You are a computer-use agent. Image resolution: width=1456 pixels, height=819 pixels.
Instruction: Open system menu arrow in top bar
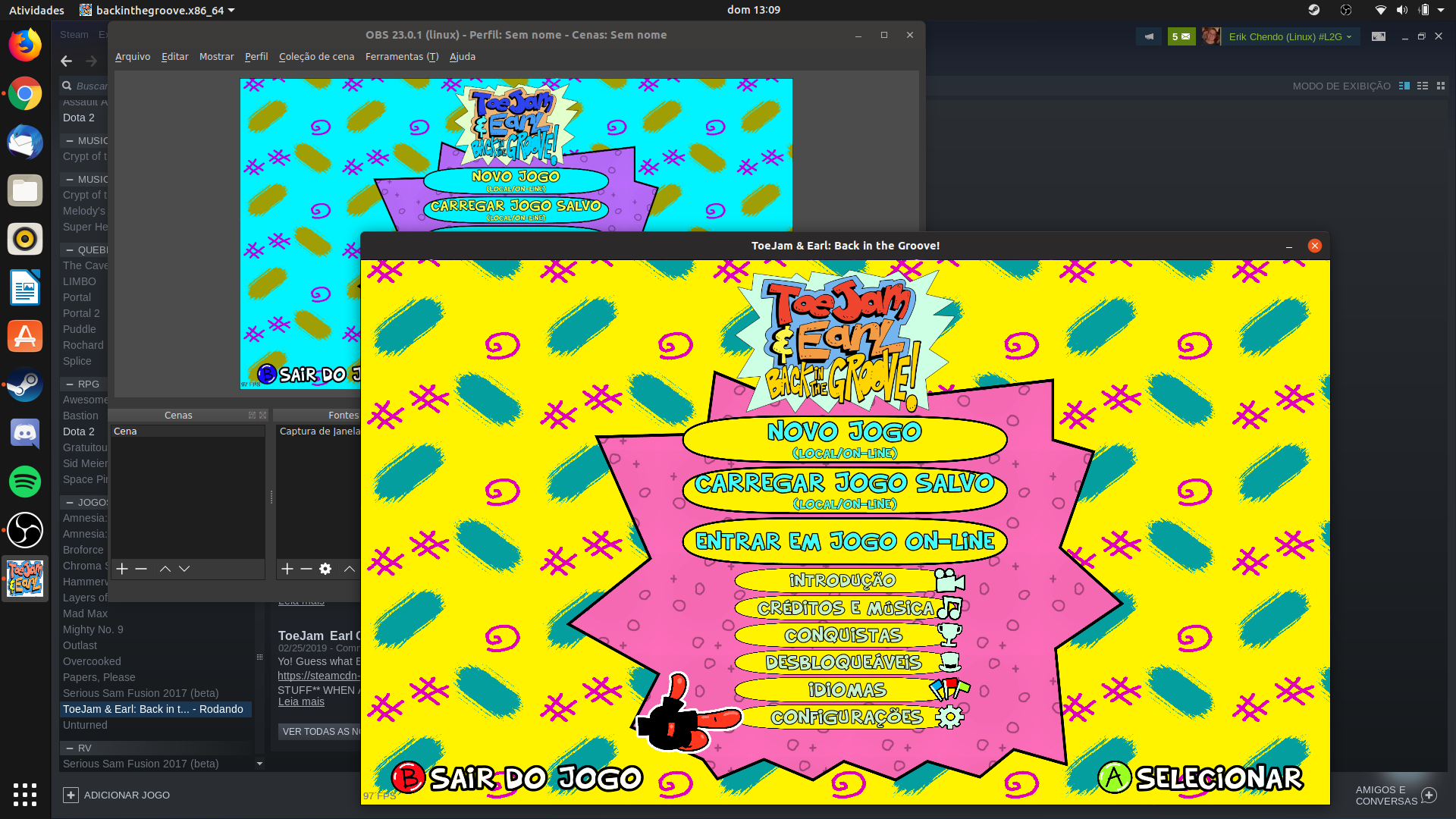click(1441, 10)
